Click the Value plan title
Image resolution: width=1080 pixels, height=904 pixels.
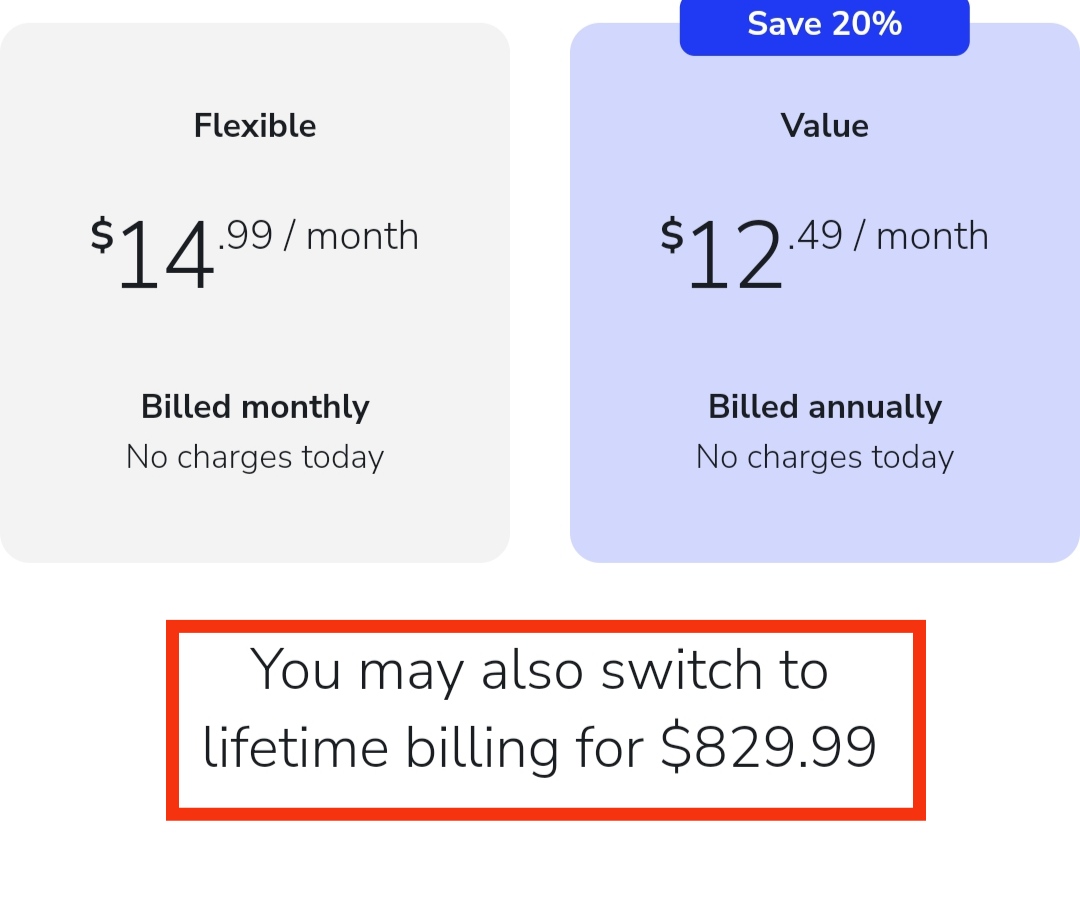824,126
